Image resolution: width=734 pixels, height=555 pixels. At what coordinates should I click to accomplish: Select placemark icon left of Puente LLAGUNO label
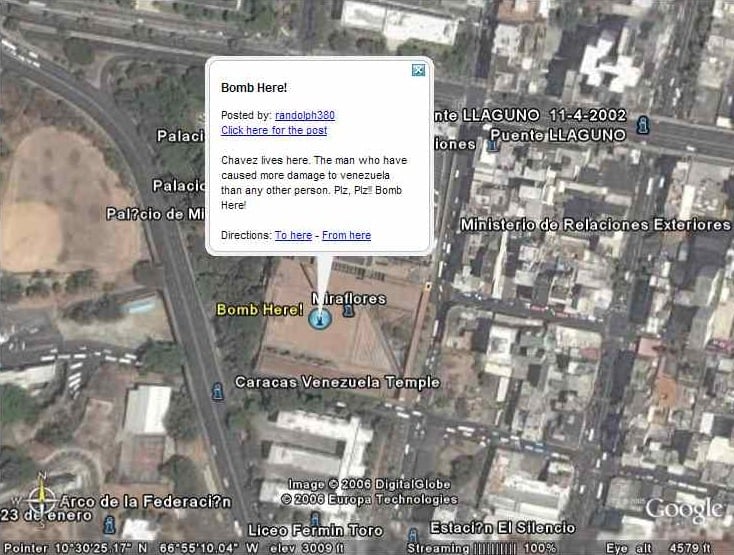492,145
